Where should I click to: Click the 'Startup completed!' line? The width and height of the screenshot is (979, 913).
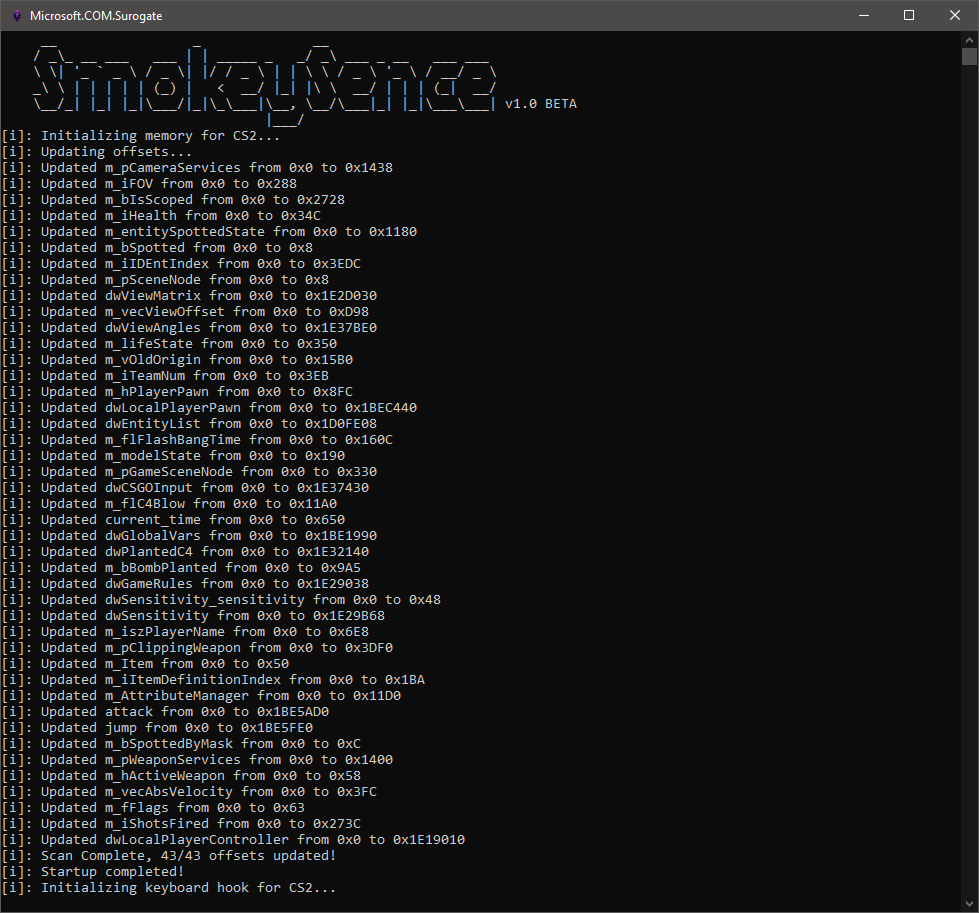pyautogui.click(x=93, y=872)
